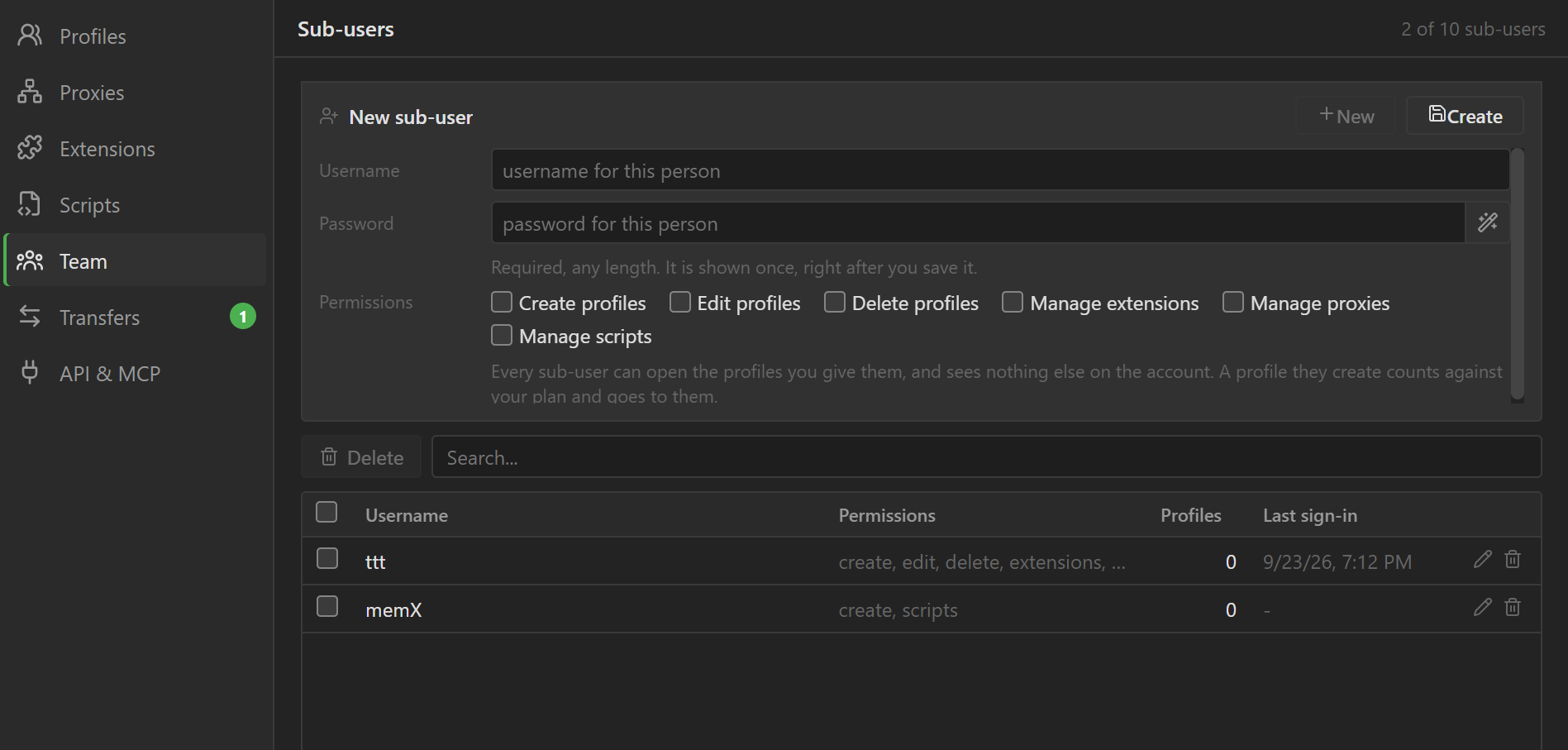Click the Extensions puzzle icon

[30, 148]
